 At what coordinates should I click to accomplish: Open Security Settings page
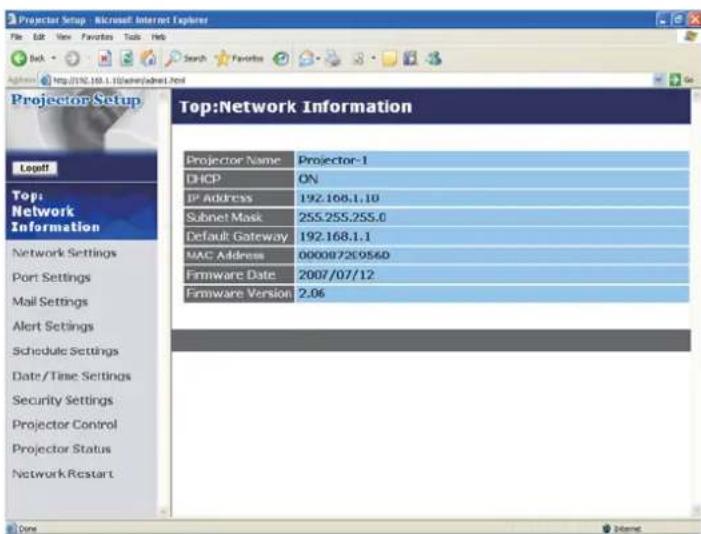point(63,400)
